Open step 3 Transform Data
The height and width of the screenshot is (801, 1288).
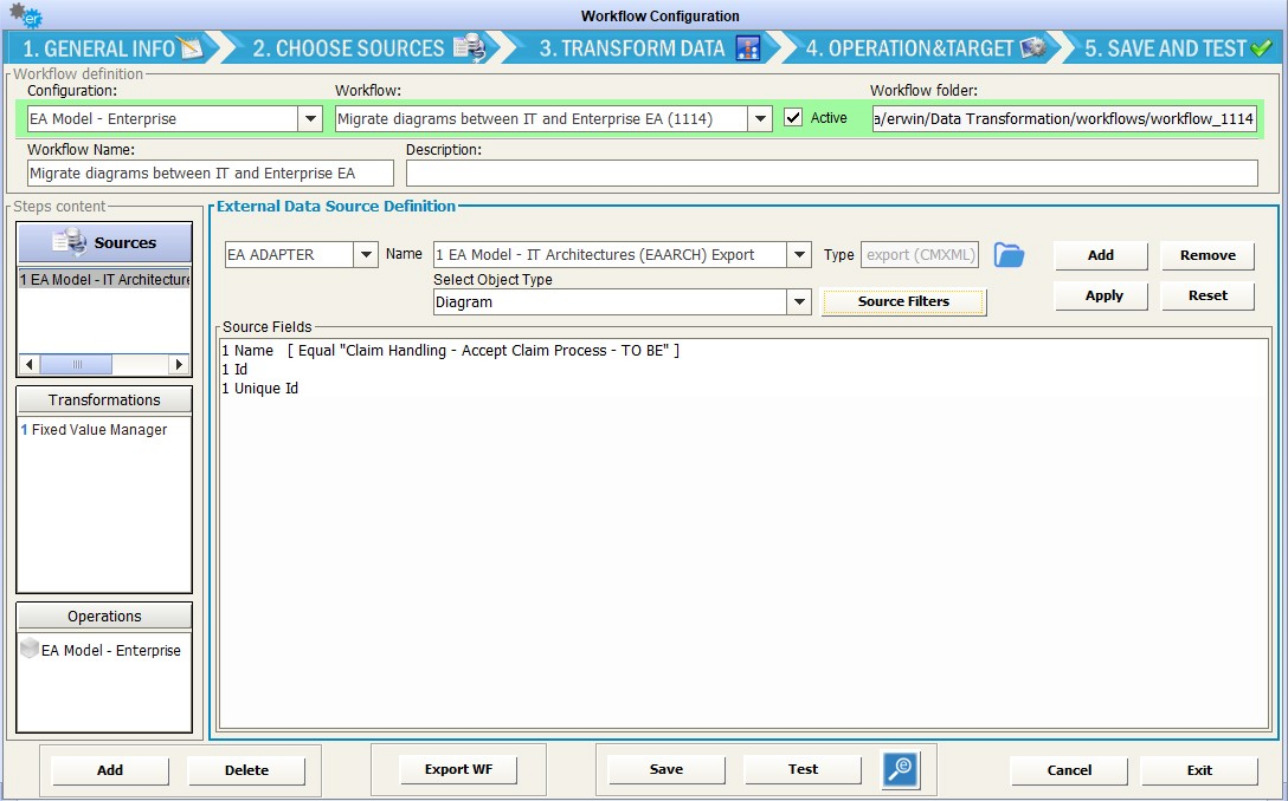[x=649, y=48]
